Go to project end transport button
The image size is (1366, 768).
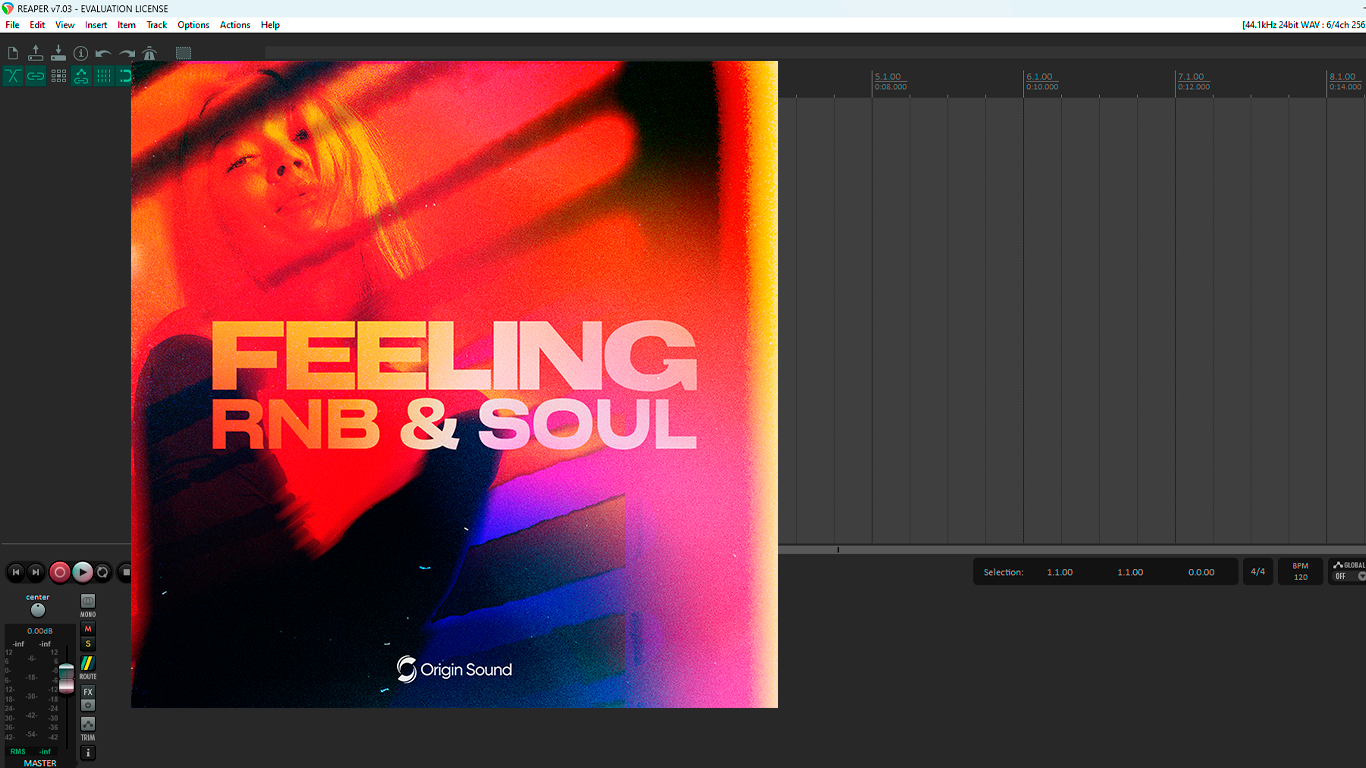pyautogui.click(x=36, y=572)
